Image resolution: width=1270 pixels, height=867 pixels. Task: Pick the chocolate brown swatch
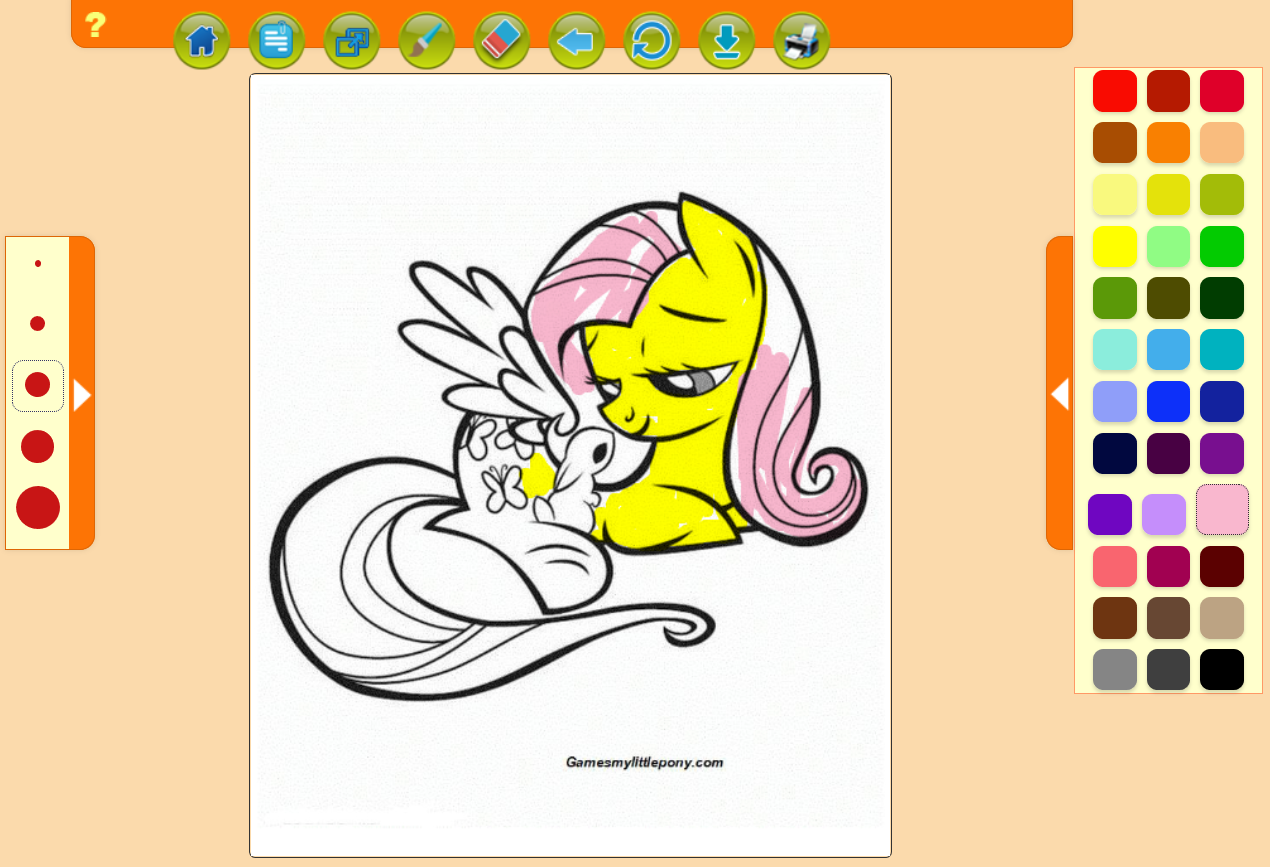pos(1115,618)
